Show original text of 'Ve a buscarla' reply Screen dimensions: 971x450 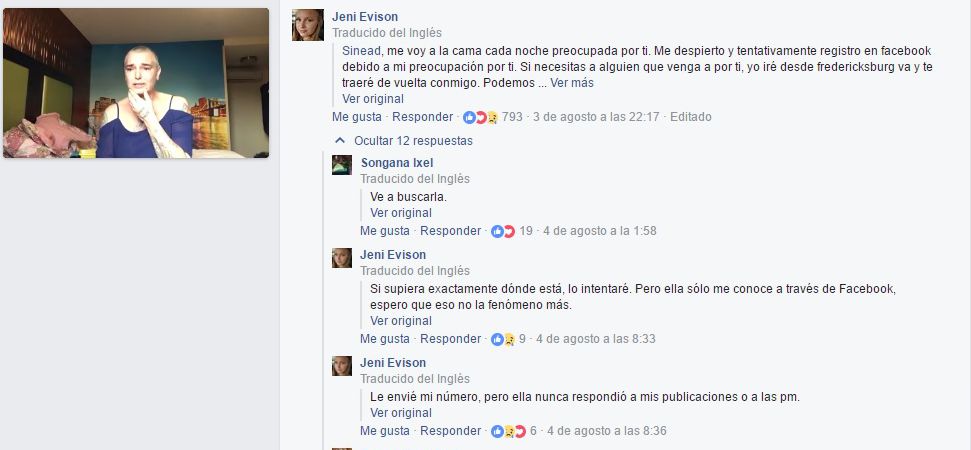[401, 213]
